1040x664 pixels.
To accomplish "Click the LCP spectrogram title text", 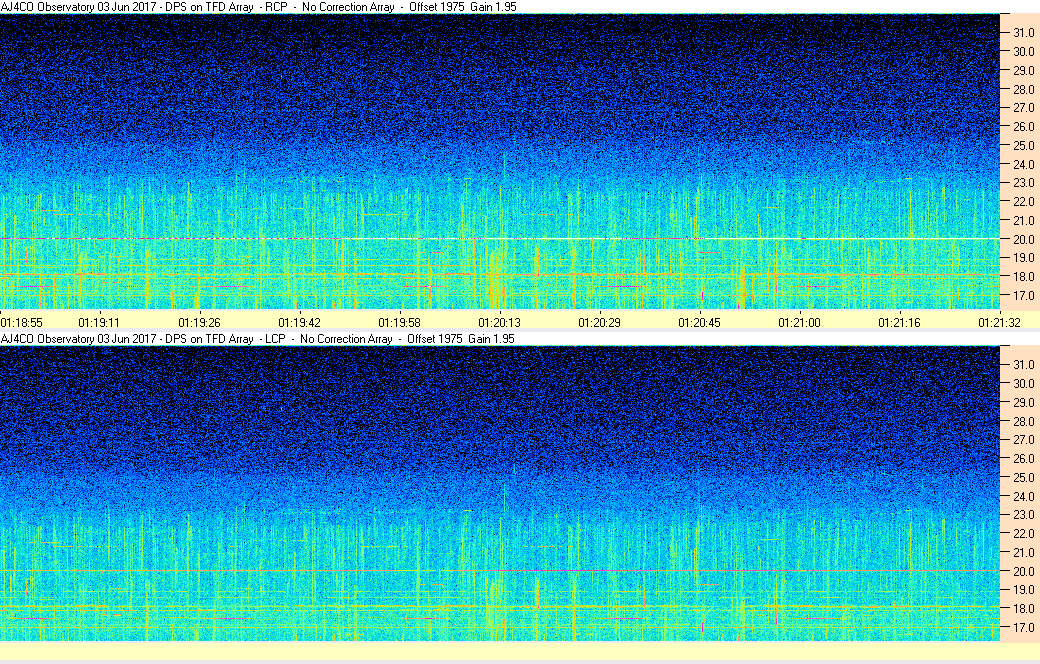I will [x=258, y=339].
